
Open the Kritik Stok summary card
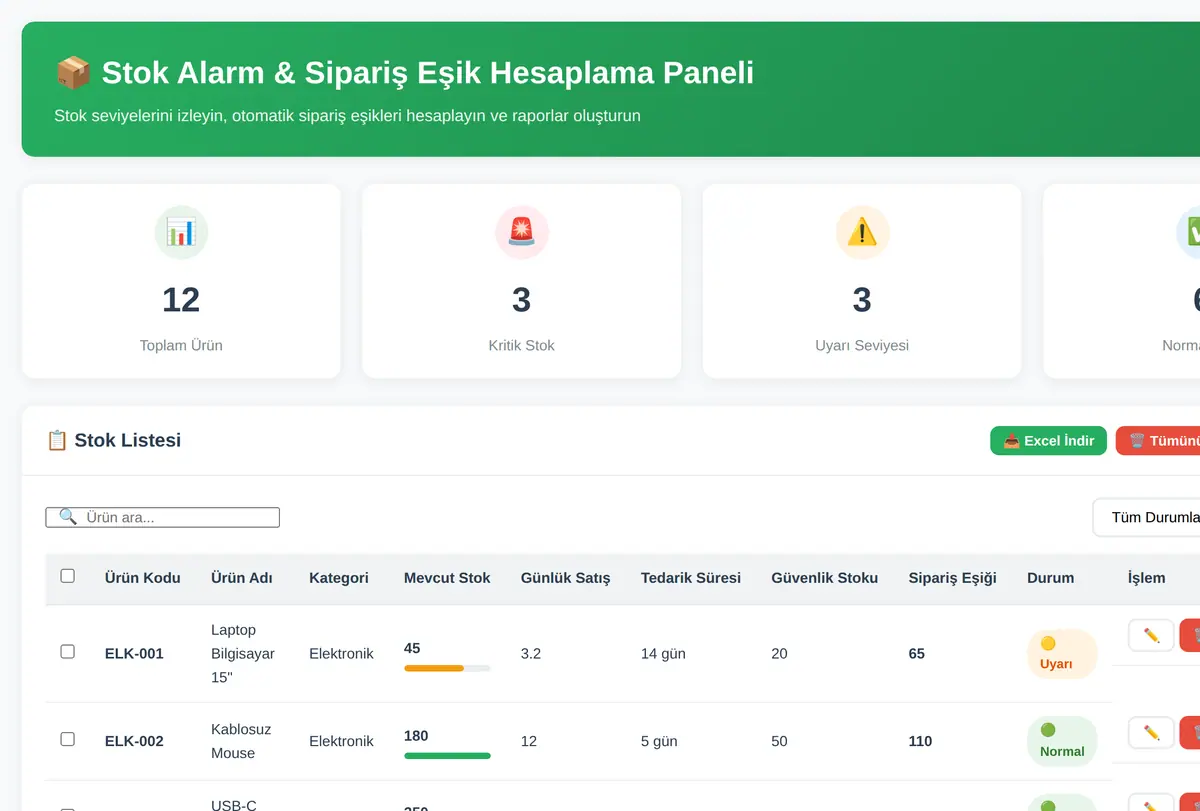[522, 281]
